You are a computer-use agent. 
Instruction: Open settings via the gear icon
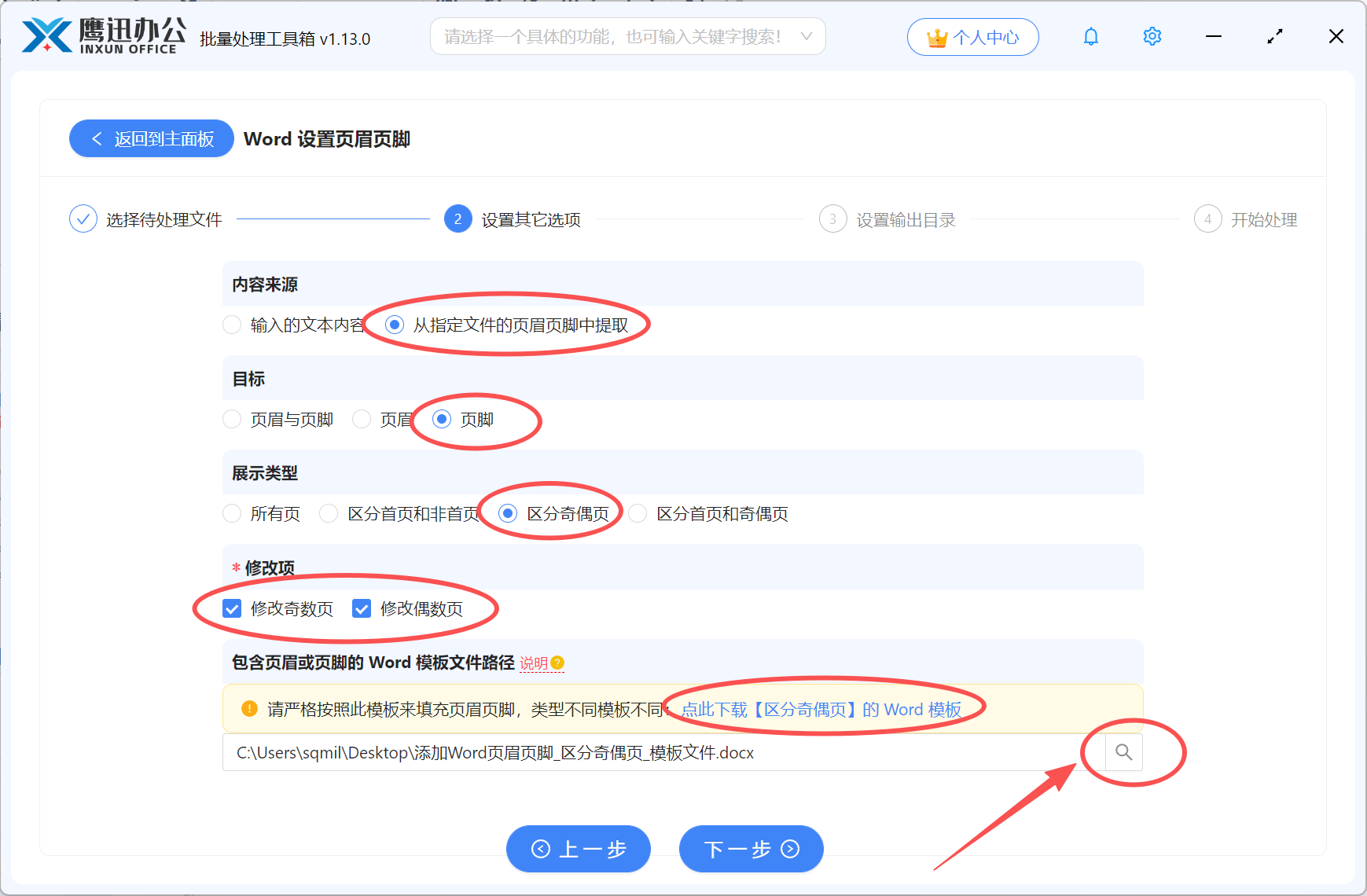[1152, 36]
